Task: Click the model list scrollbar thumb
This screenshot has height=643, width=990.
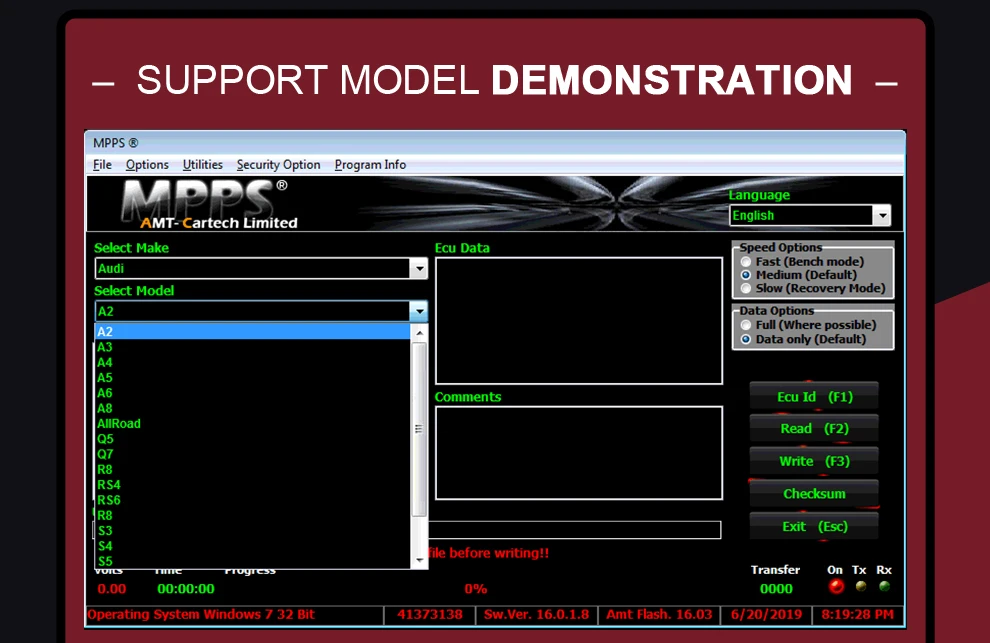Action: point(419,430)
